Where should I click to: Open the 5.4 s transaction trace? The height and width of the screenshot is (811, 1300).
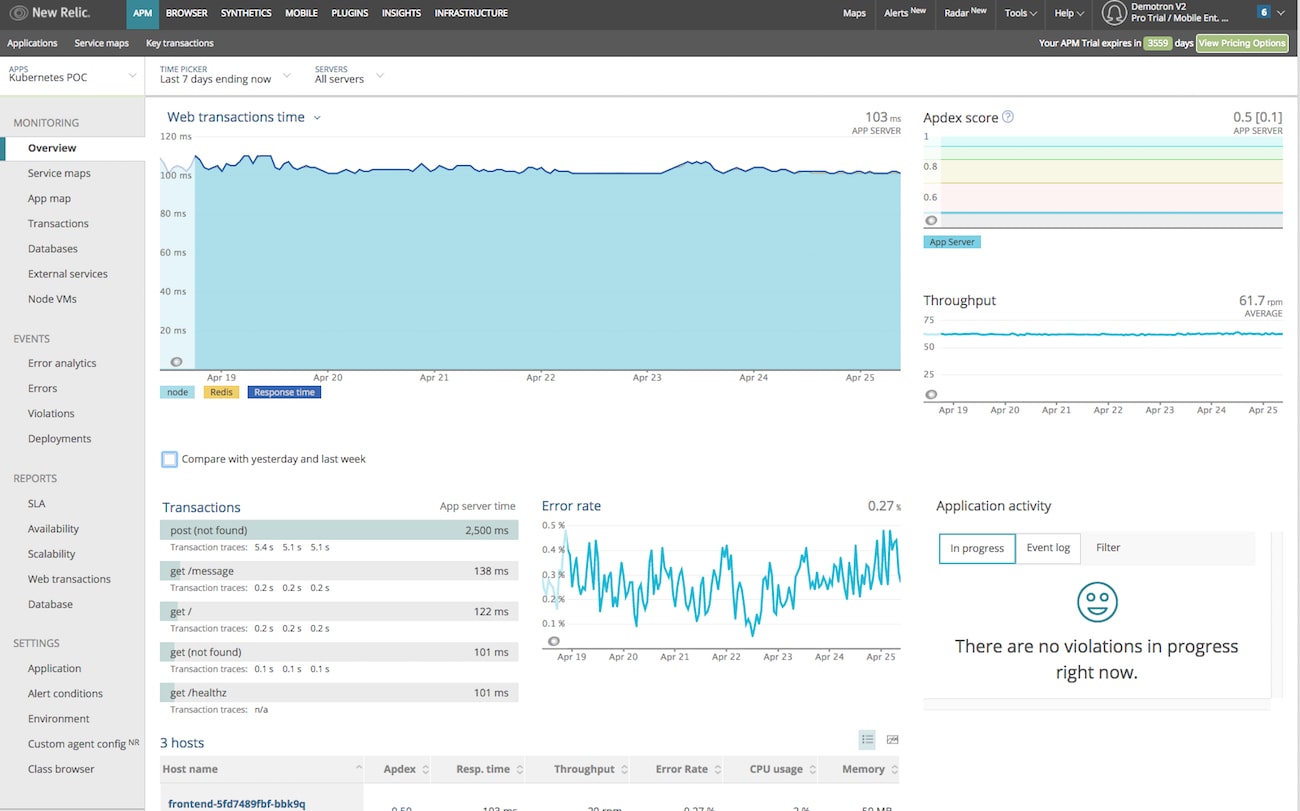click(264, 548)
